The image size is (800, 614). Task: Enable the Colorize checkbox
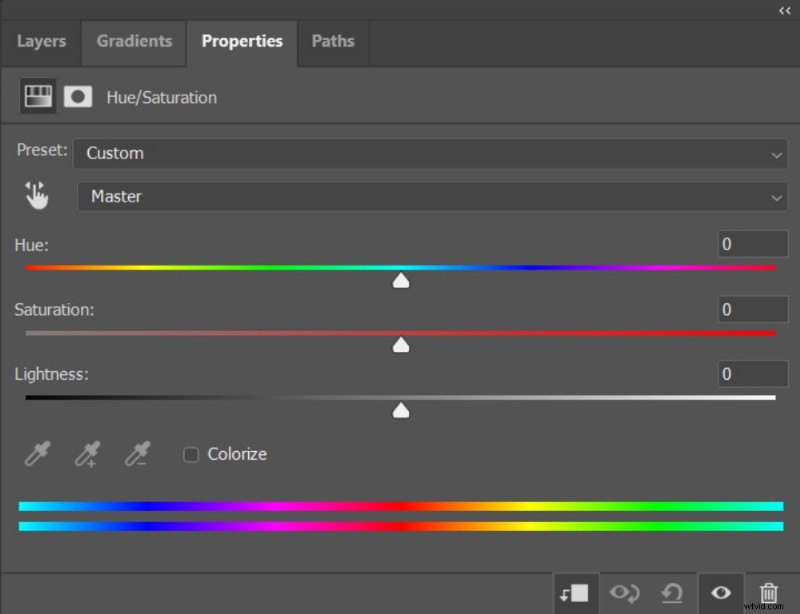191,454
